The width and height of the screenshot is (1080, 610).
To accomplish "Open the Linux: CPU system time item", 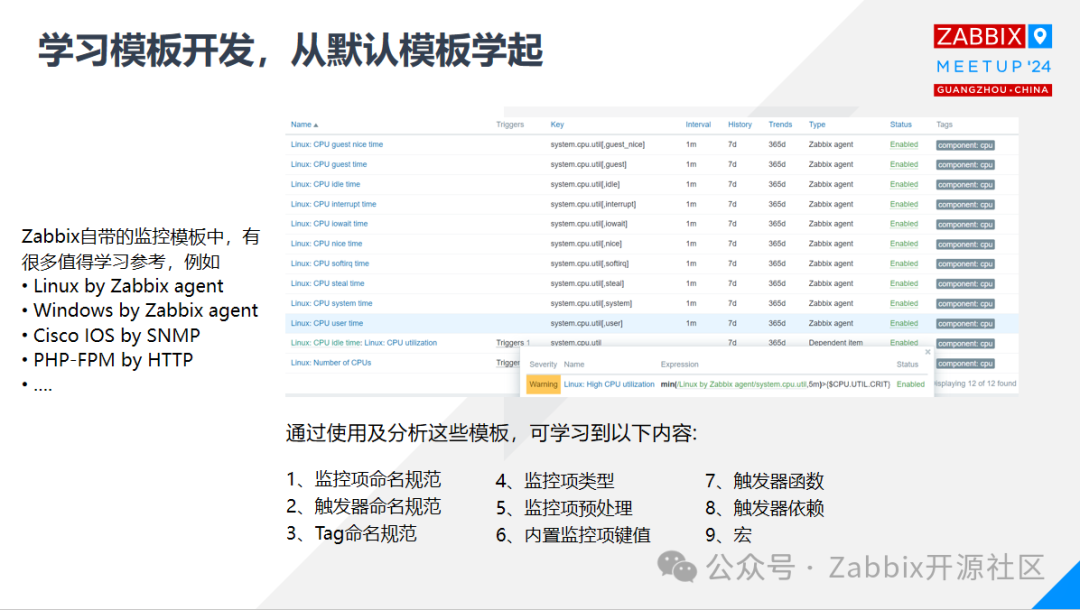I will pyautogui.click(x=331, y=304).
